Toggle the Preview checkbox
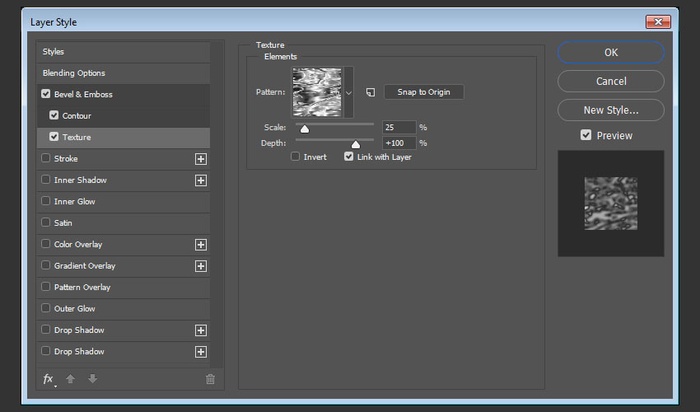 pos(586,135)
